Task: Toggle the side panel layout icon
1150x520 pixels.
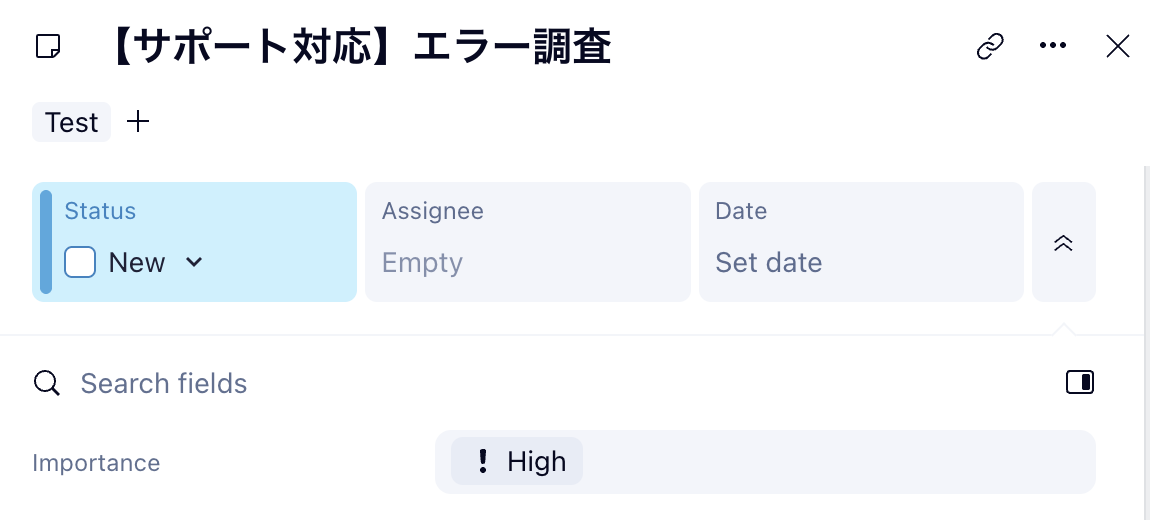Action: pyautogui.click(x=1080, y=382)
